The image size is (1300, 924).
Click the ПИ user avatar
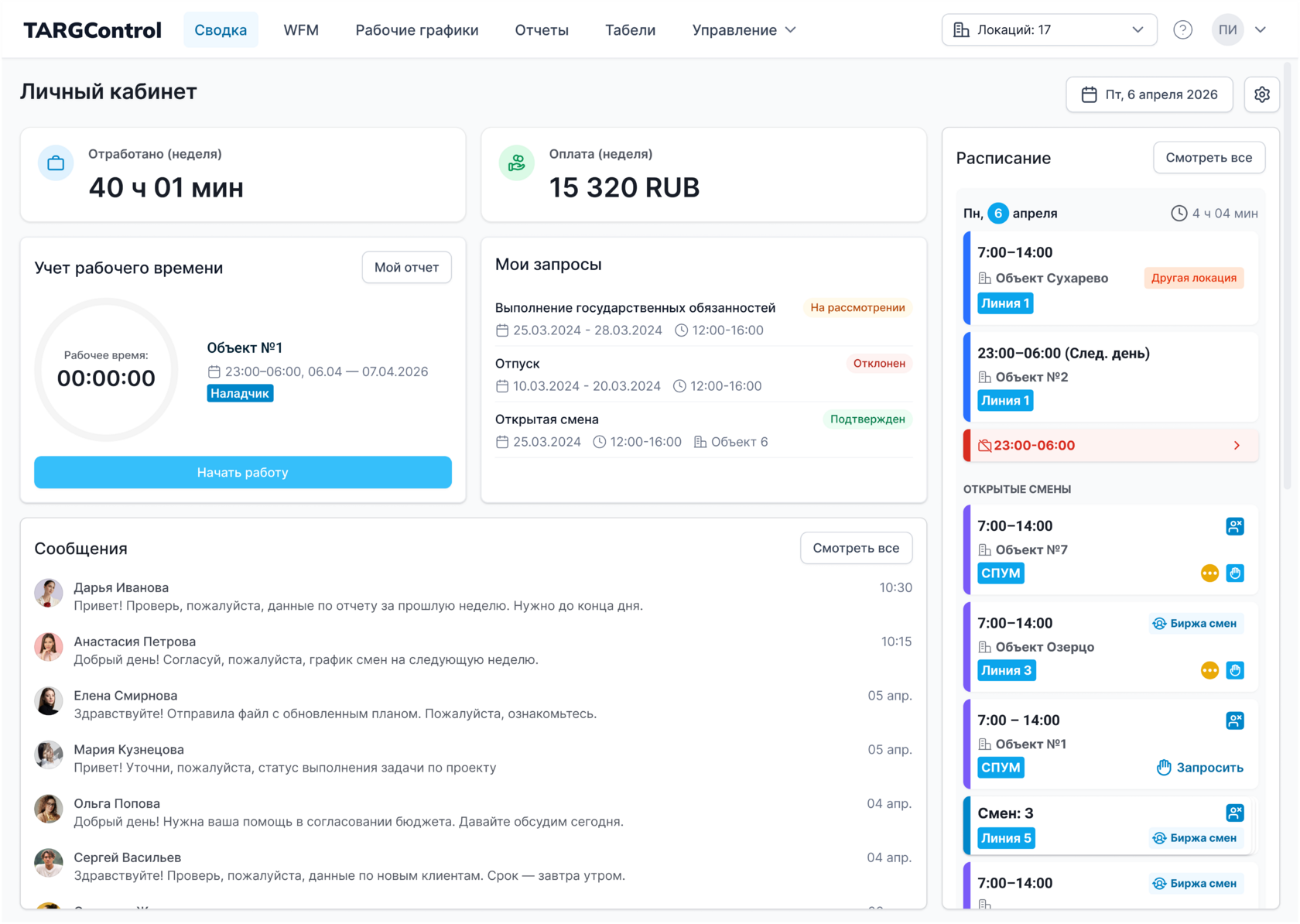pyautogui.click(x=1227, y=30)
